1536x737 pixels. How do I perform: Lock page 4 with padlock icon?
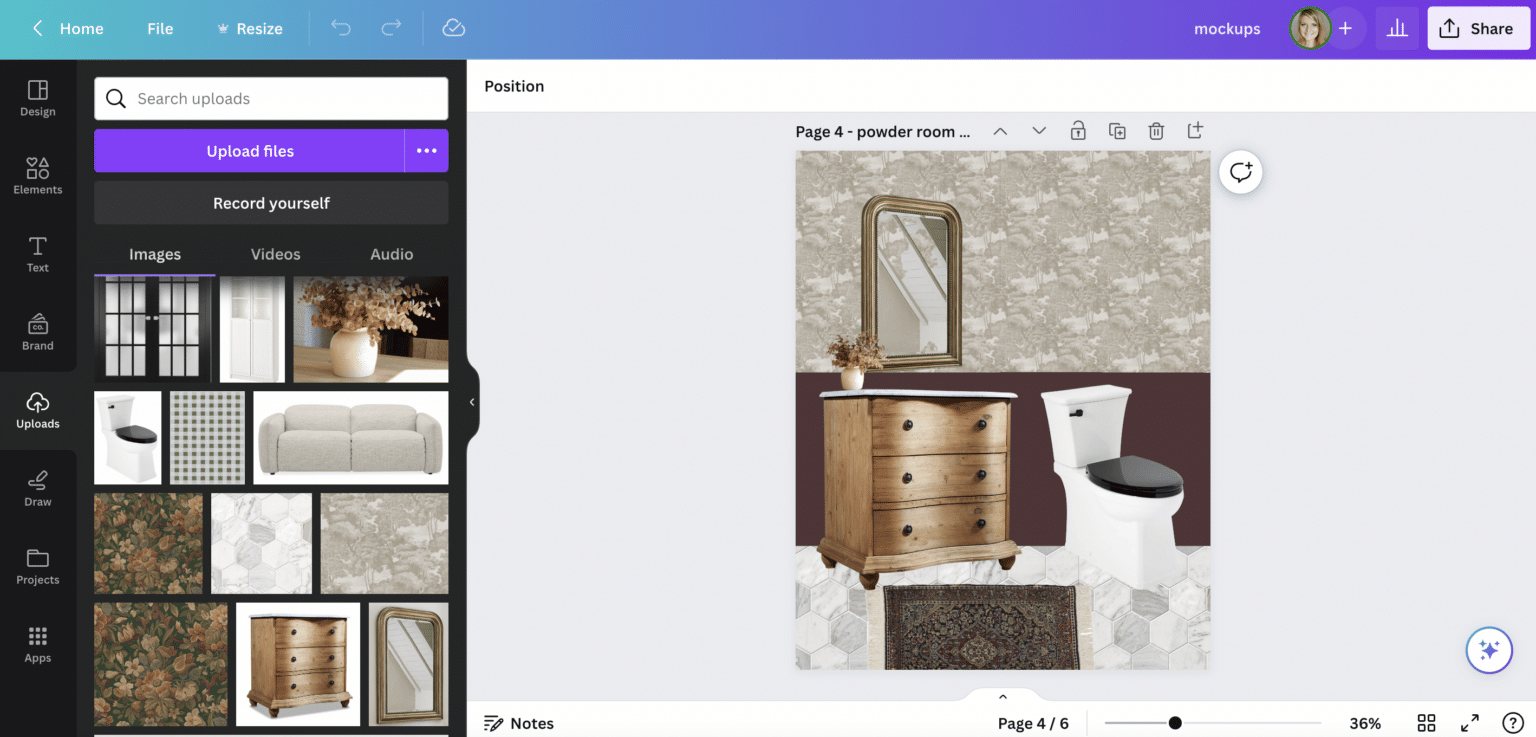(1078, 130)
